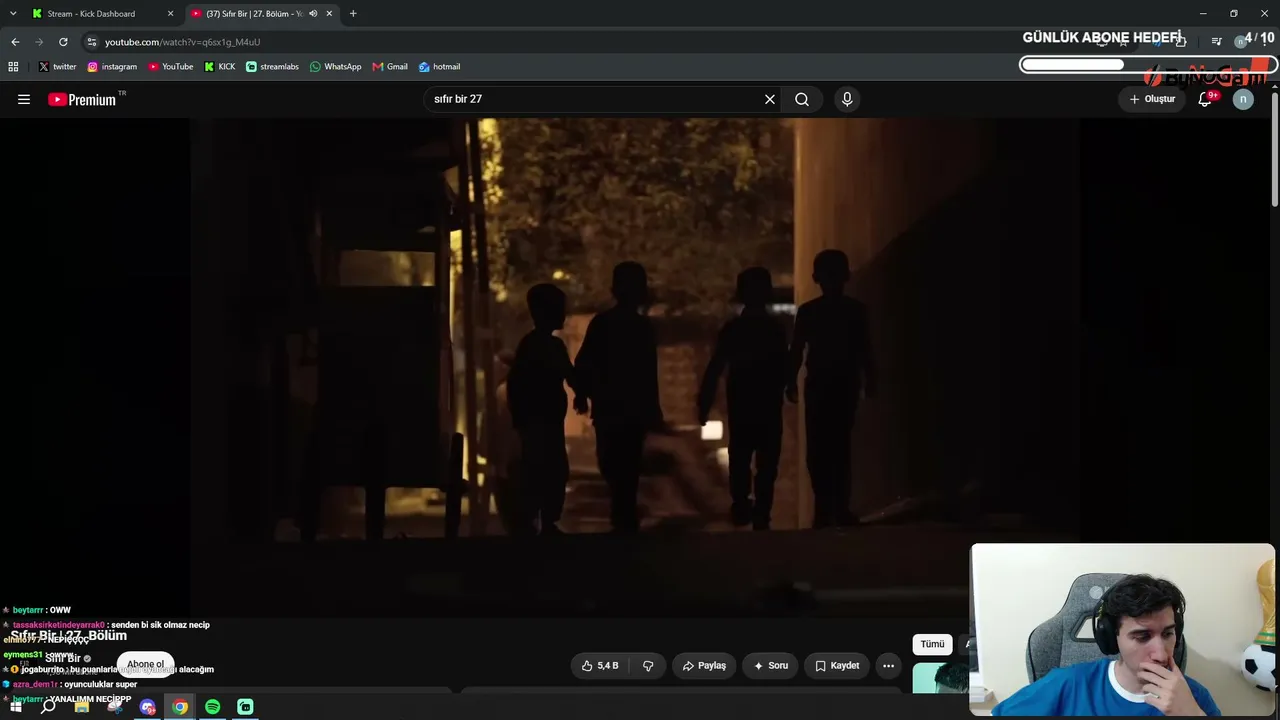Image resolution: width=1280 pixels, height=720 pixels.
Task: Open Spotify from the taskbar
Action: point(213,707)
